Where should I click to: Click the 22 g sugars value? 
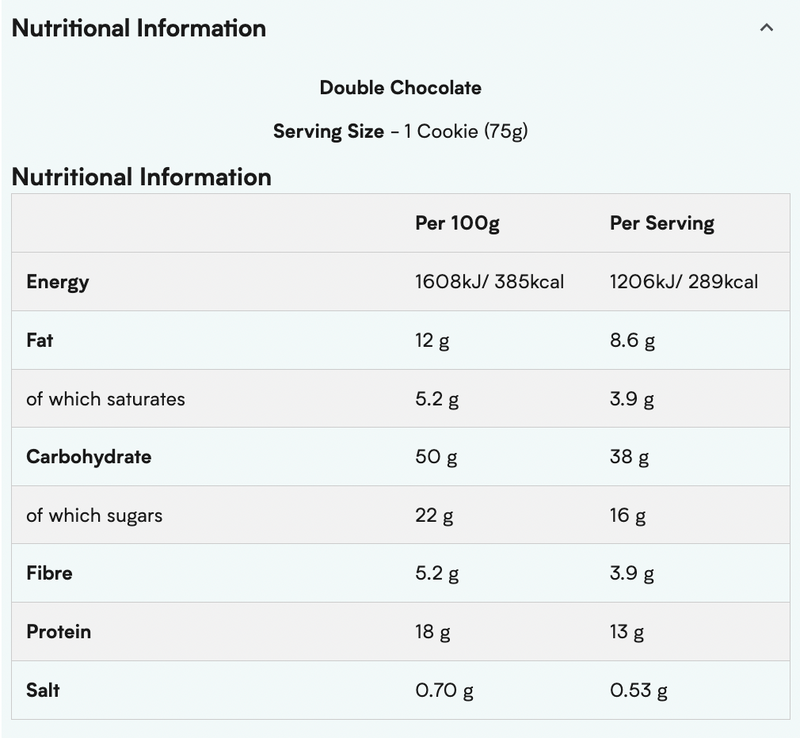click(434, 516)
